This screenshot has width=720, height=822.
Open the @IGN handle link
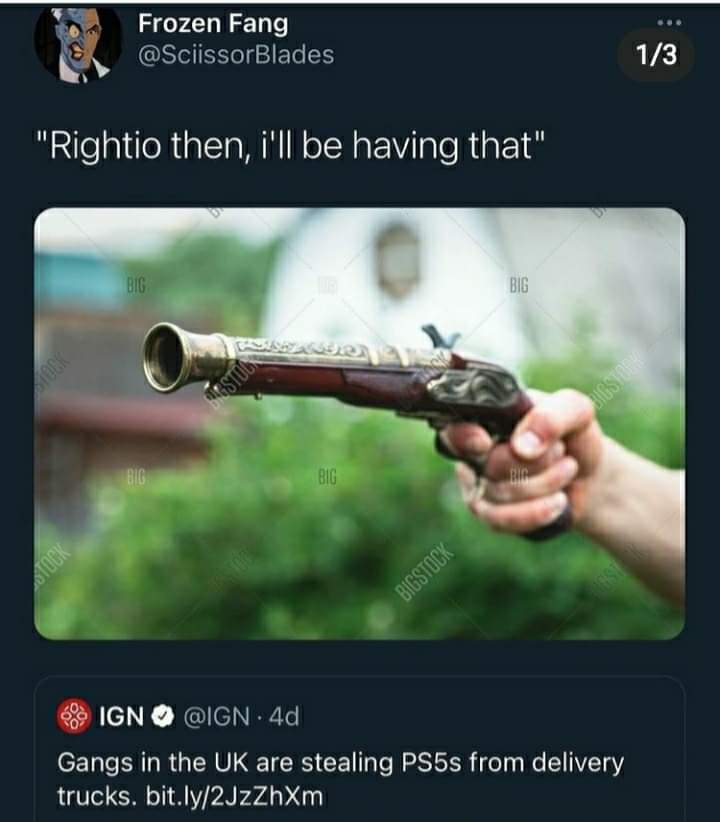pos(216,716)
